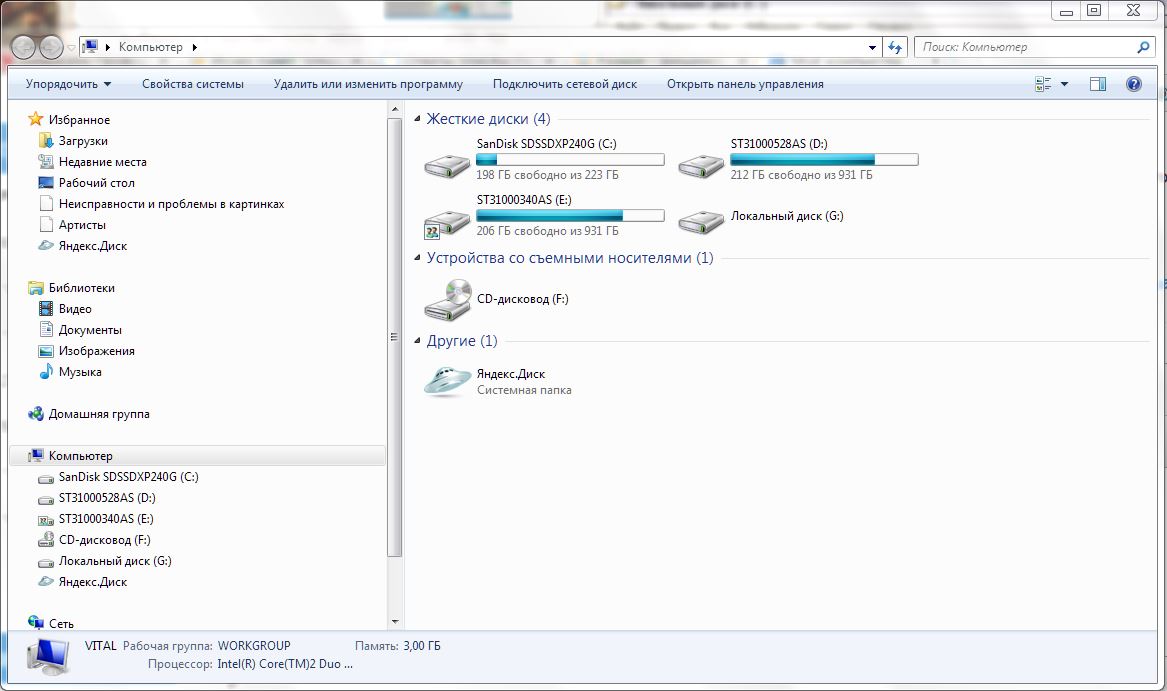Click Свойства системы in the toolbar
The image size is (1167, 691).
coord(192,84)
